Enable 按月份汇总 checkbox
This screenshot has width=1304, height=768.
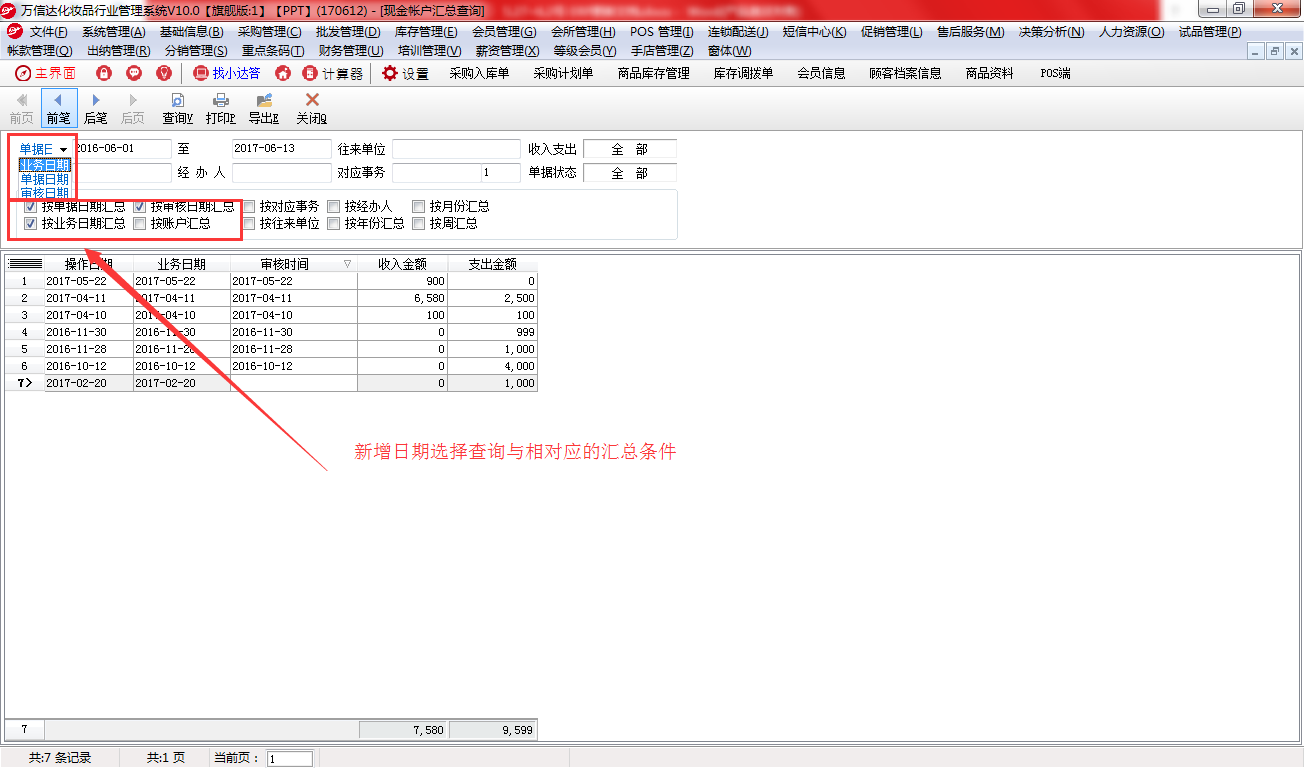tap(419, 207)
